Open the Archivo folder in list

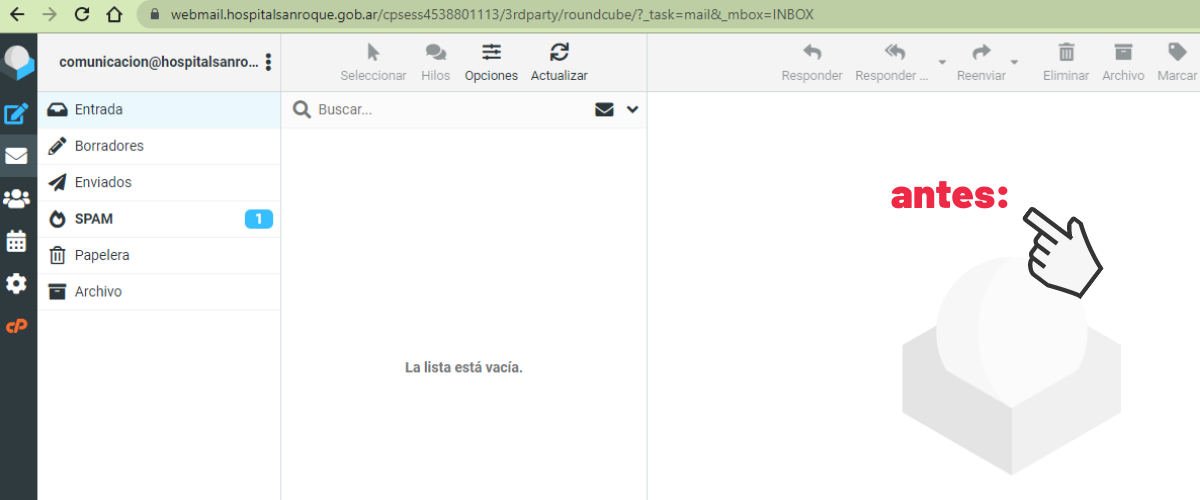159,292
